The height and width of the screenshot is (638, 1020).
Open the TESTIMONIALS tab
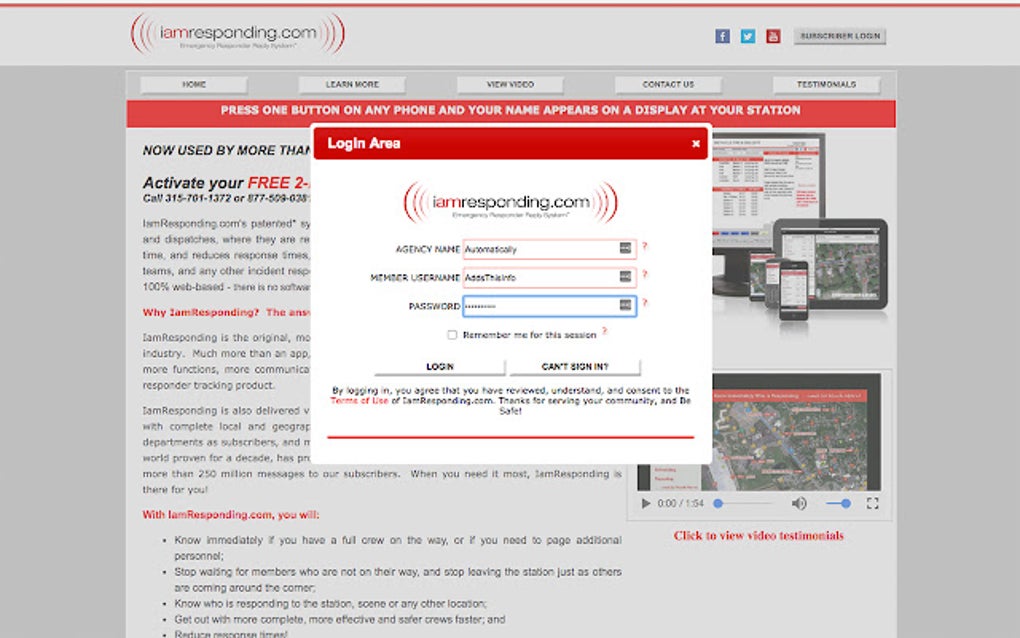[827, 84]
